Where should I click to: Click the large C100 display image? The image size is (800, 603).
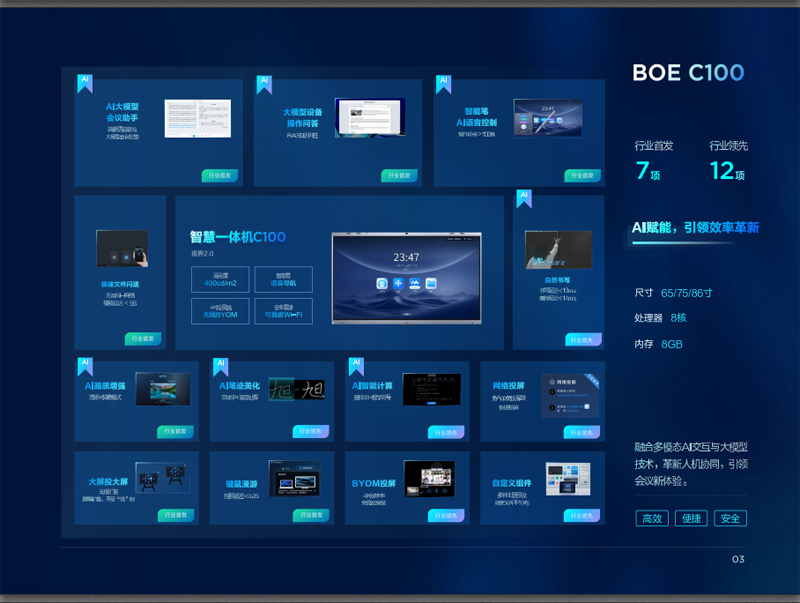coord(407,278)
